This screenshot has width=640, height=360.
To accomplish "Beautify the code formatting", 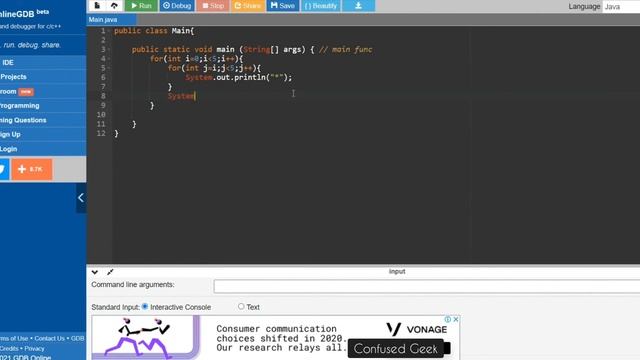I will coord(321,6).
